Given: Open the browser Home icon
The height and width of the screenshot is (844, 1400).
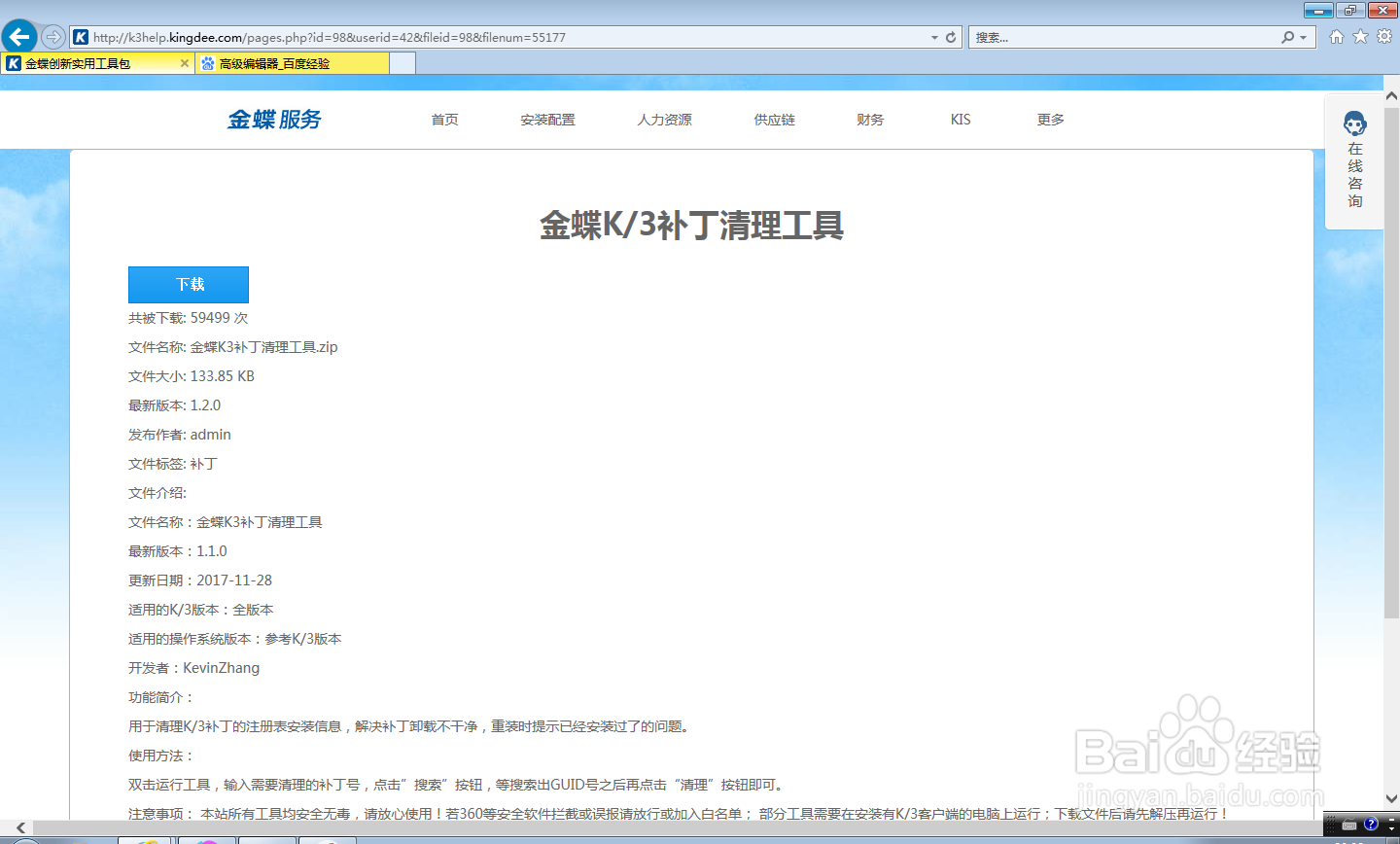Looking at the screenshot, I should pyautogui.click(x=1337, y=36).
